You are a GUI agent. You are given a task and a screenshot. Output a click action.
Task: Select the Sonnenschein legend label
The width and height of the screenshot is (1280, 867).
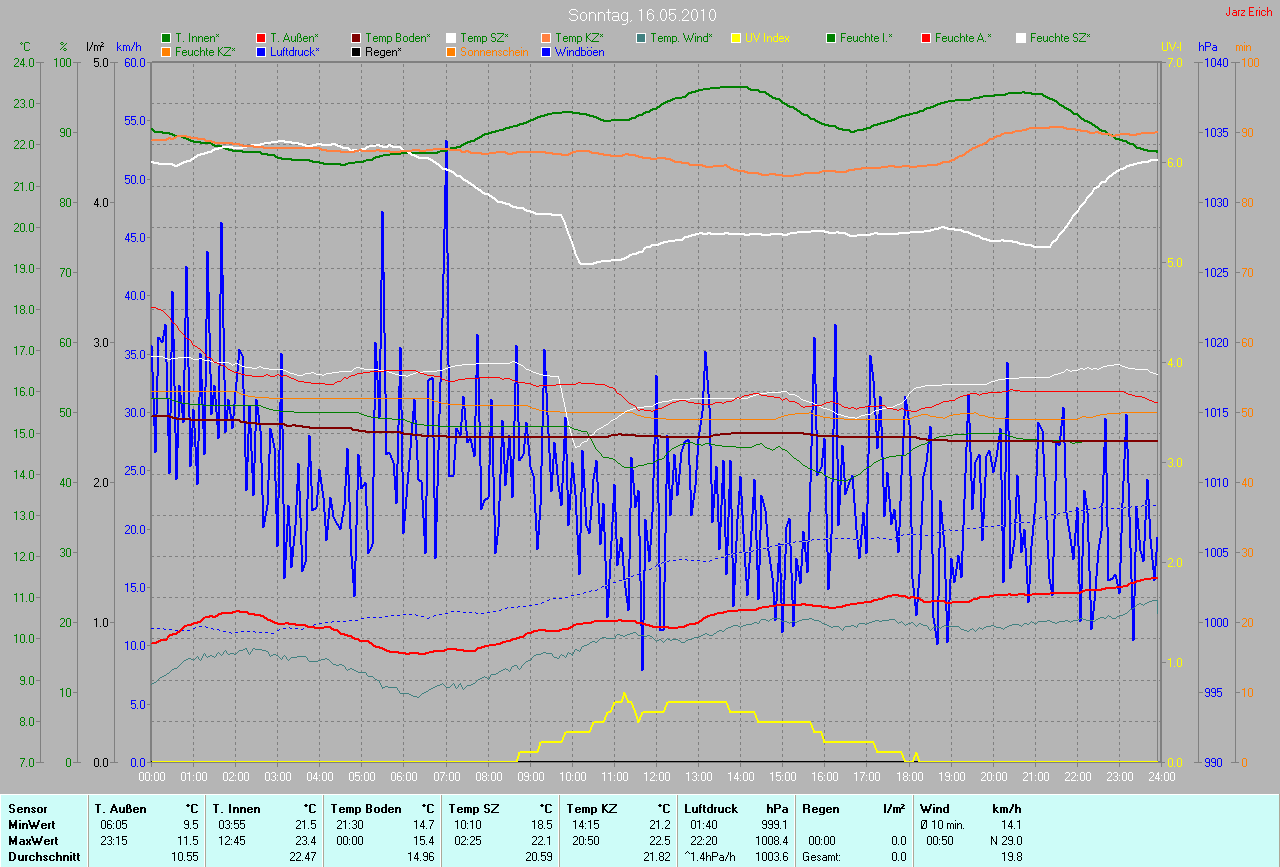coord(494,51)
